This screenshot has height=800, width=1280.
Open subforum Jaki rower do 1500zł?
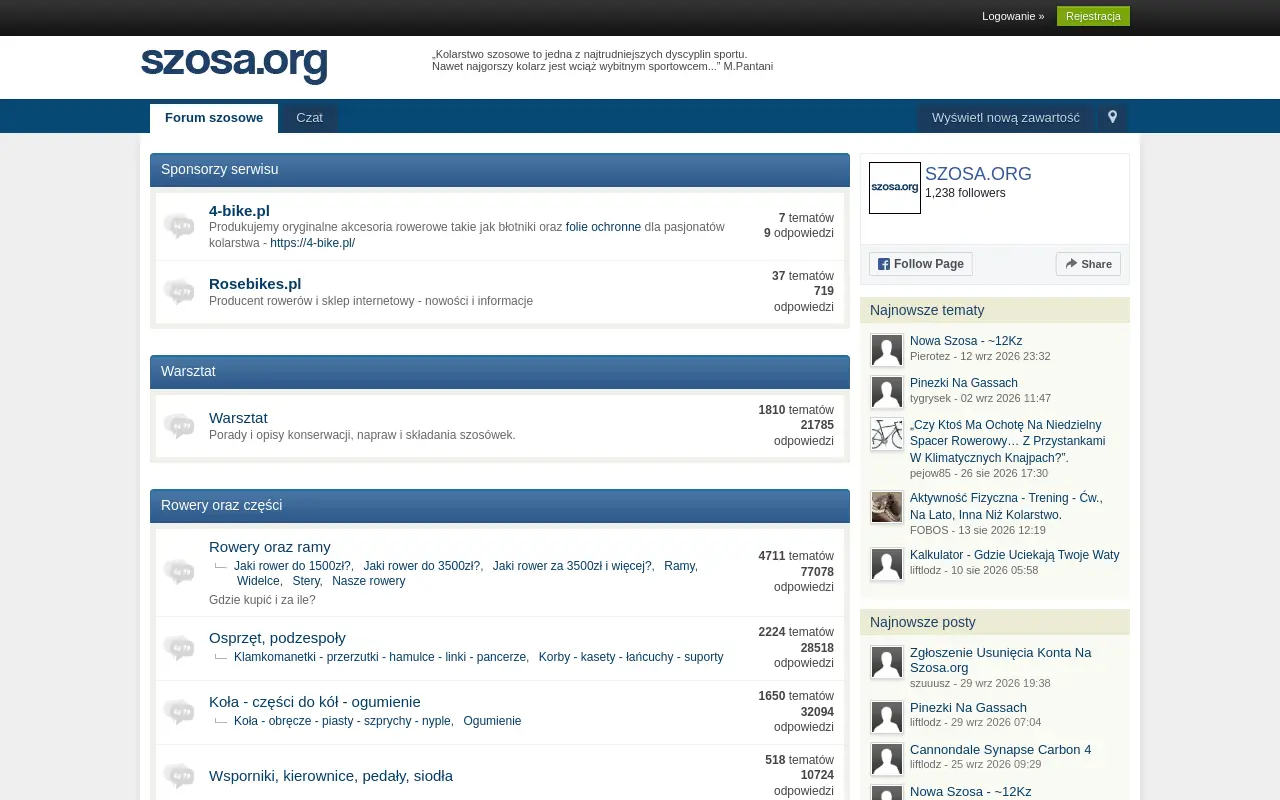pyautogui.click(x=292, y=566)
